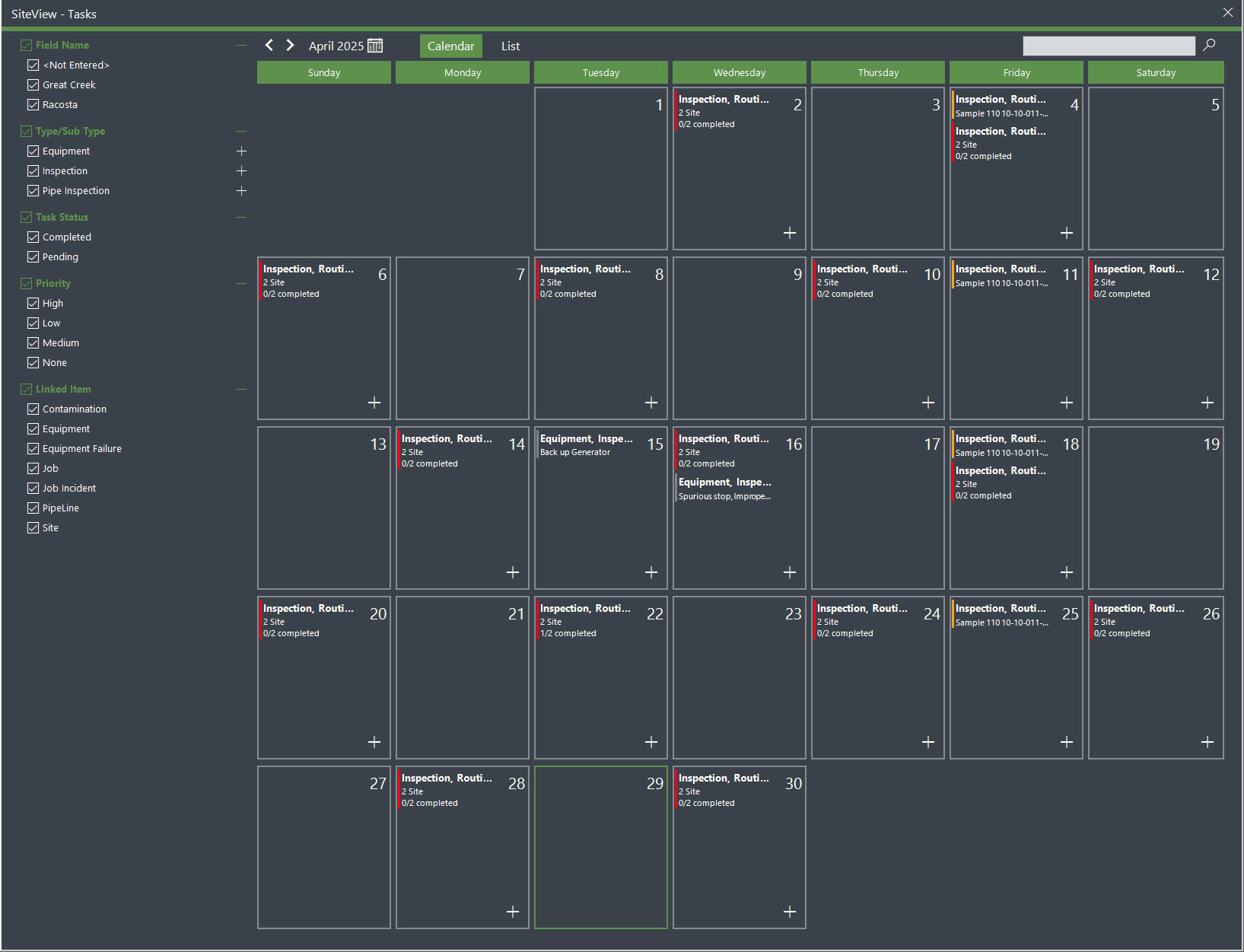Add a new Equipment type task
The height and width of the screenshot is (952, 1244).
pyautogui.click(x=241, y=151)
